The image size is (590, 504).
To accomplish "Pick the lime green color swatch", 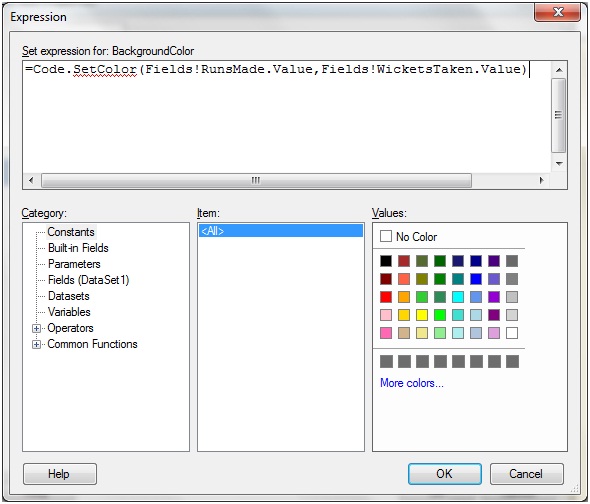I will [x=440, y=315].
